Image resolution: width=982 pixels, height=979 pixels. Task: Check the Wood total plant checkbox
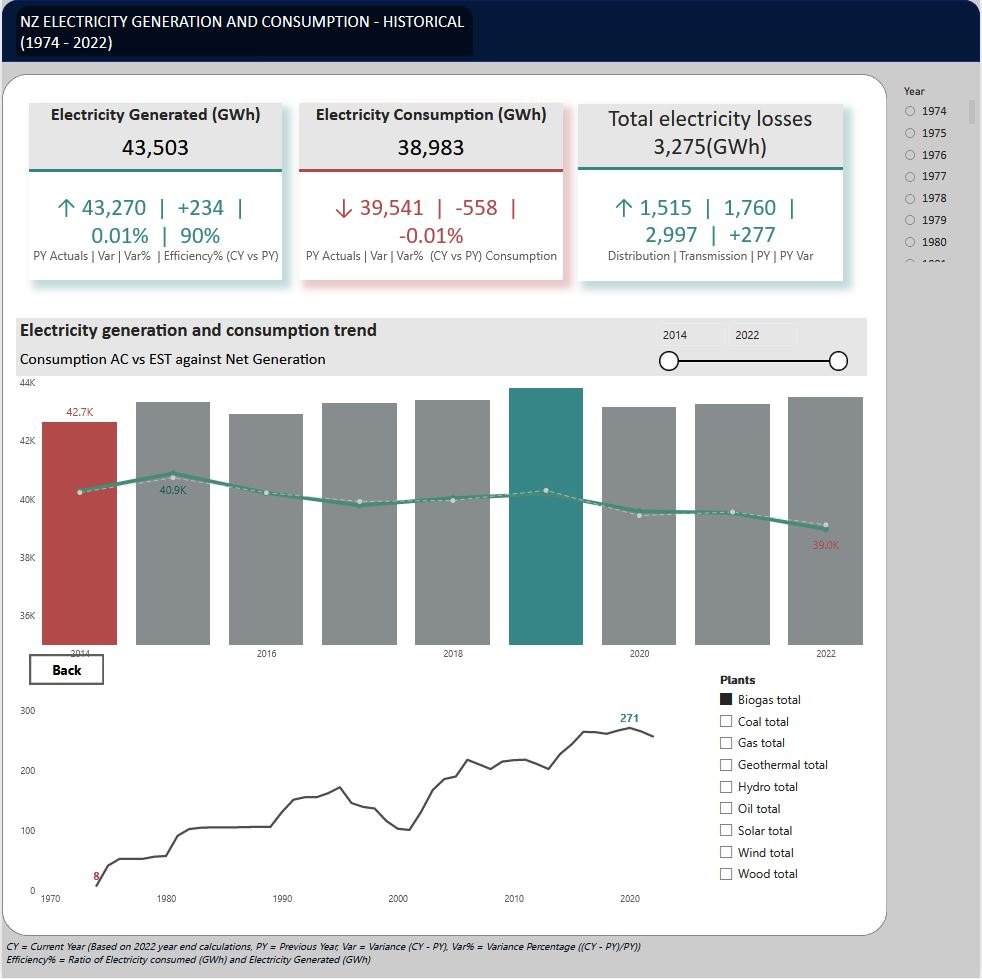[726, 874]
